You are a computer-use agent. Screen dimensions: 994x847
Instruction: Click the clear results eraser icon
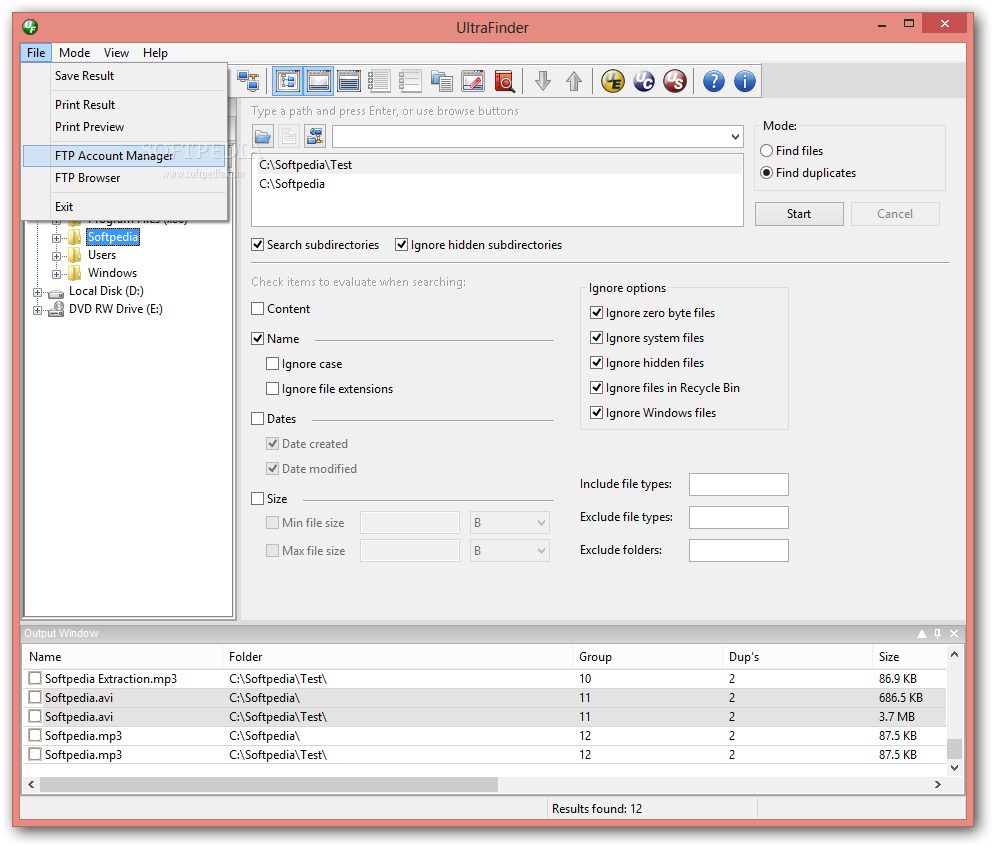(473, 81)
